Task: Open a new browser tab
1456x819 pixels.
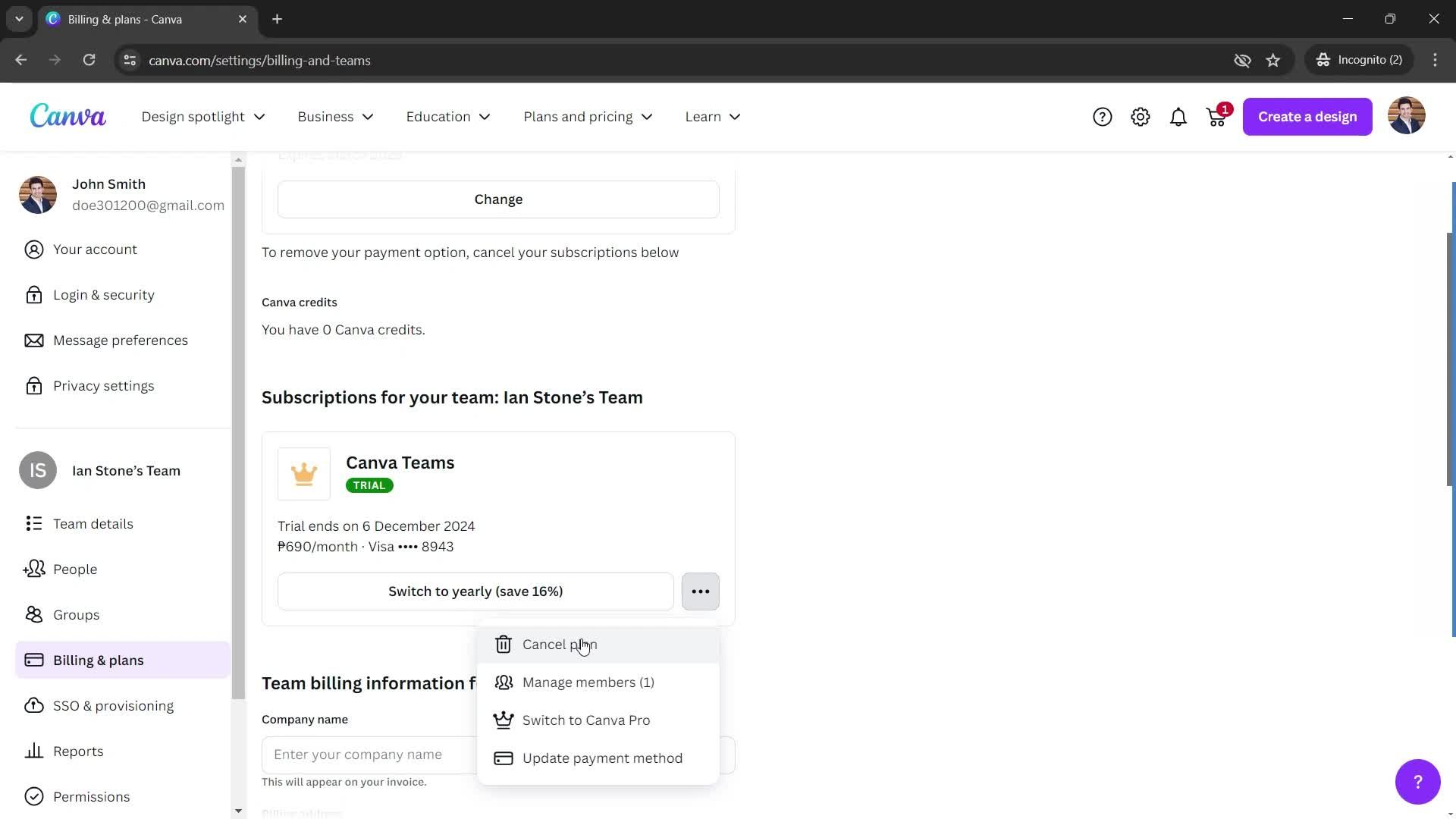Action: pyautogui.click(x=277, y=19)
